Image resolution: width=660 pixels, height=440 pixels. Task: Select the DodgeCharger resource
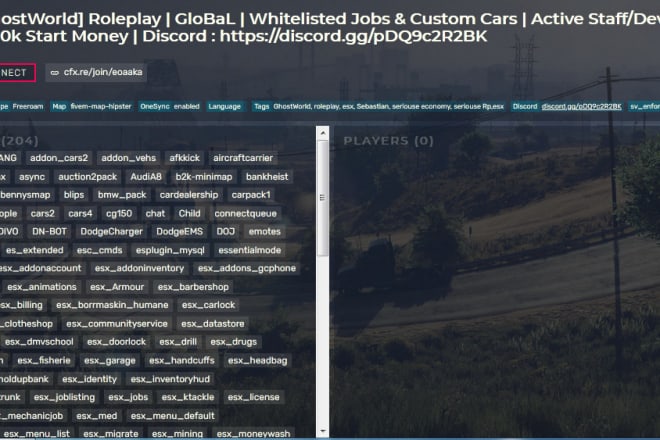click(112, 232)
